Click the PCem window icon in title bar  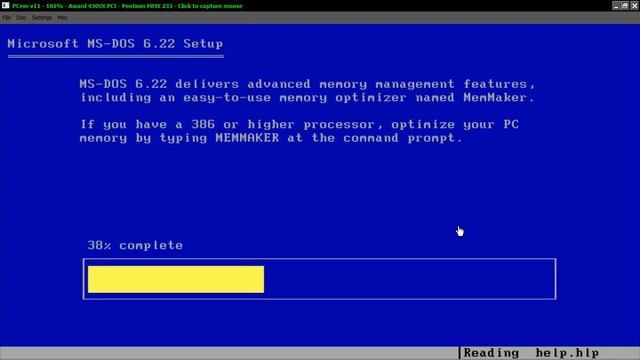click(x=5, y=5)
